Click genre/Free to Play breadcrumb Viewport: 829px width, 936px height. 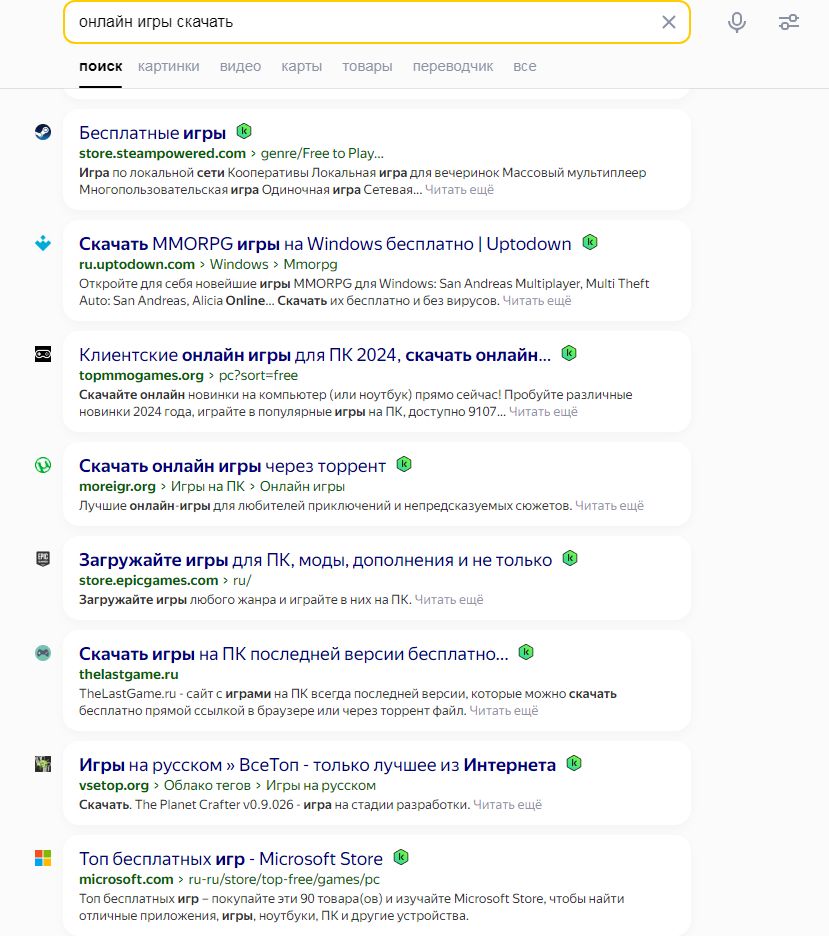(322, 153)
